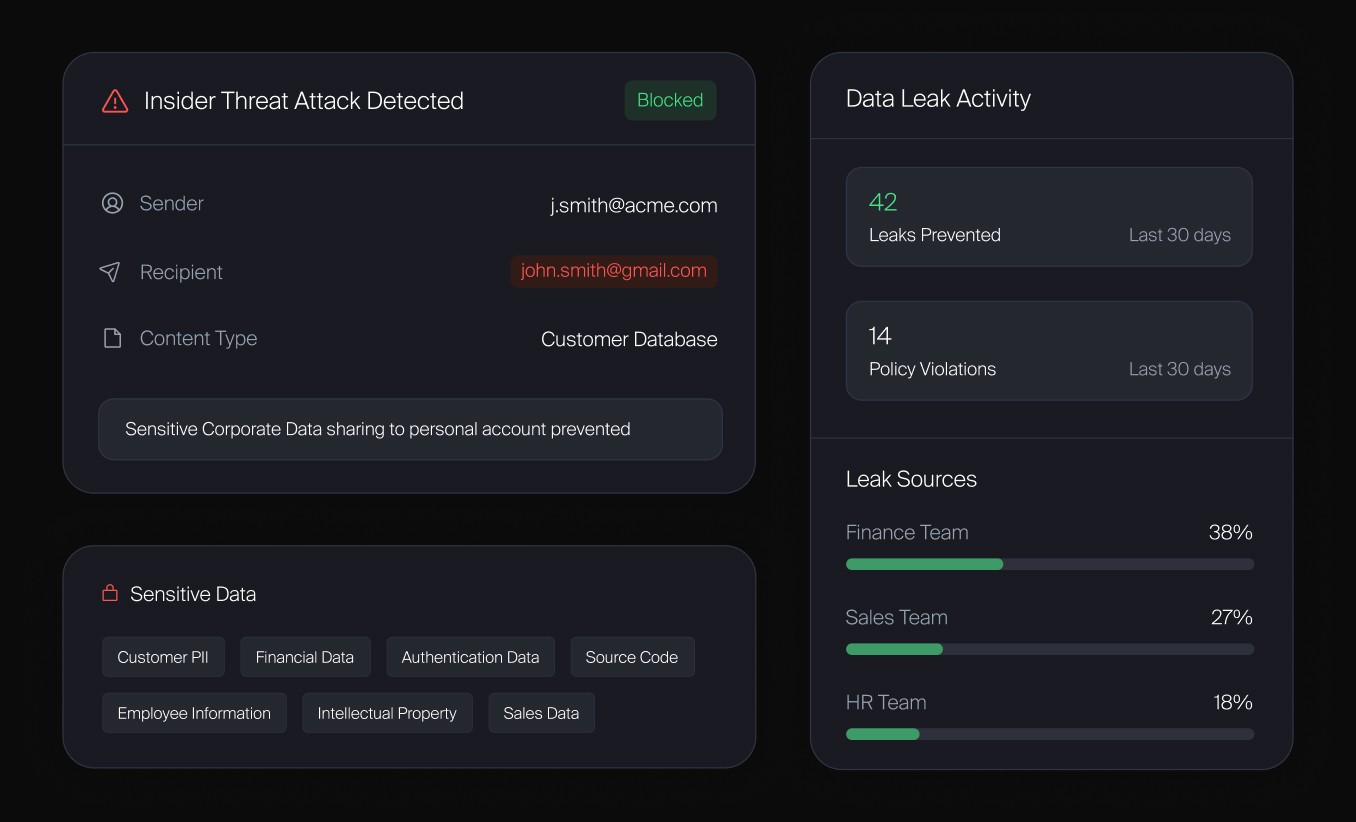Click the HR Team progress bar
This screenshot has height=822, width=1356.
click(x=1050, y=734)
